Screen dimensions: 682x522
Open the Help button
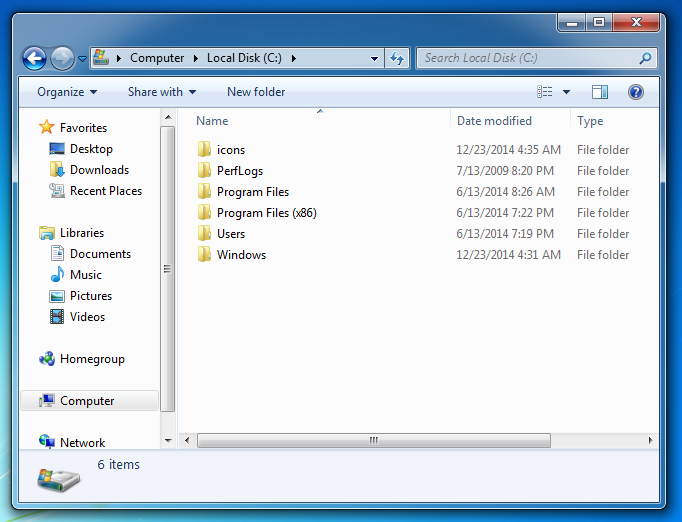635,92
